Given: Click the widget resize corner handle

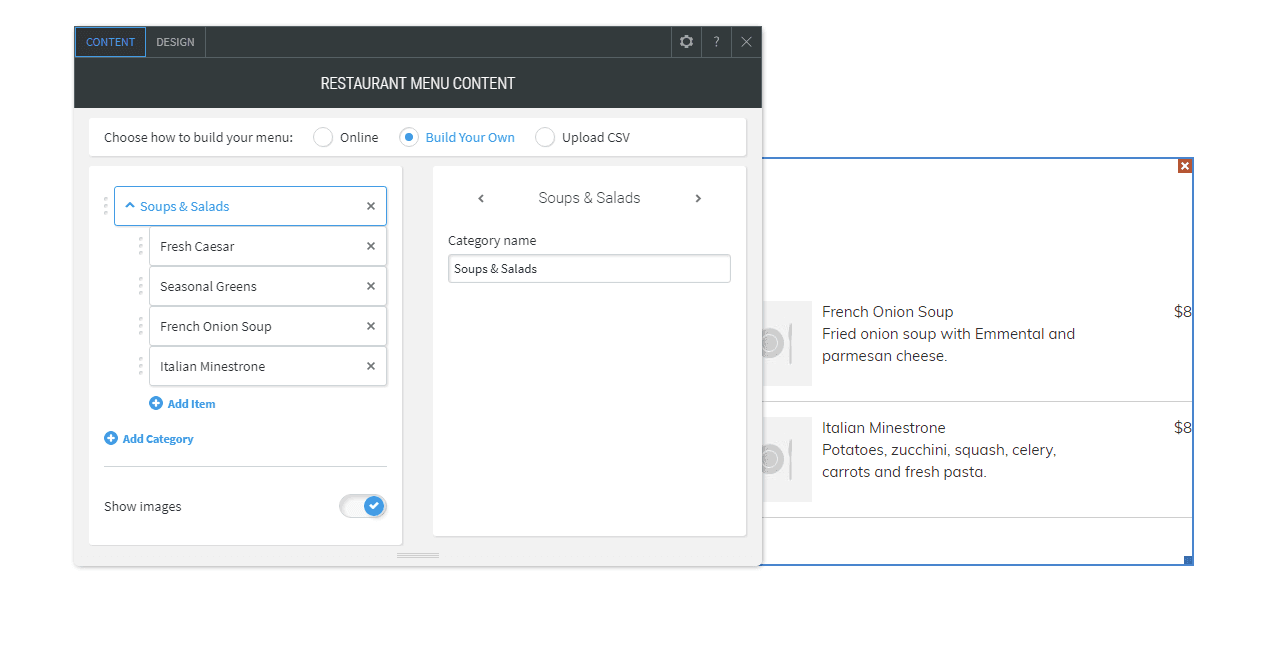Looking at the screenshot, I should [1188, 560].
